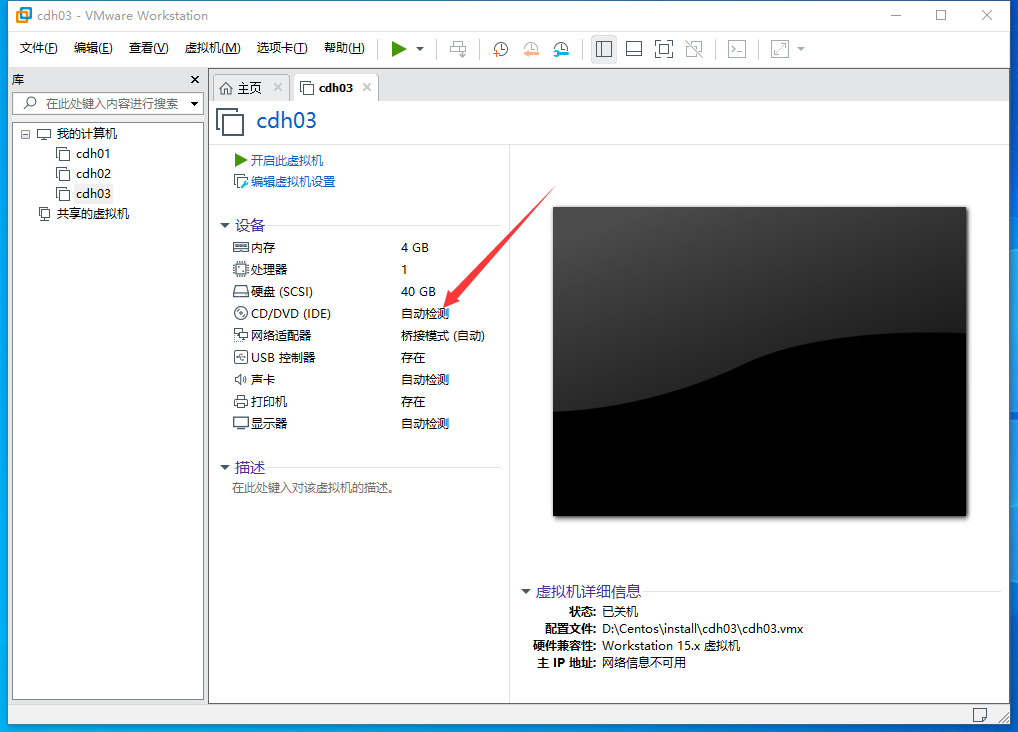1018x732 pixels.
Task: Click 编辑虚拟机设置 link
Action: point(293,182)
